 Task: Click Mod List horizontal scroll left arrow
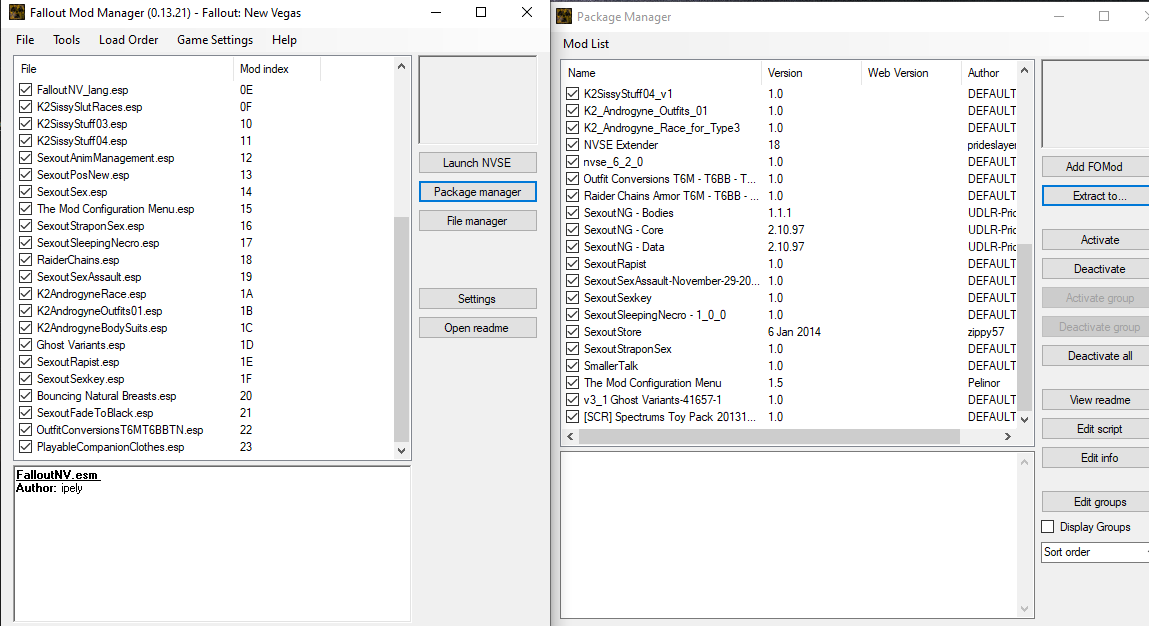click(x=571, y=436)
